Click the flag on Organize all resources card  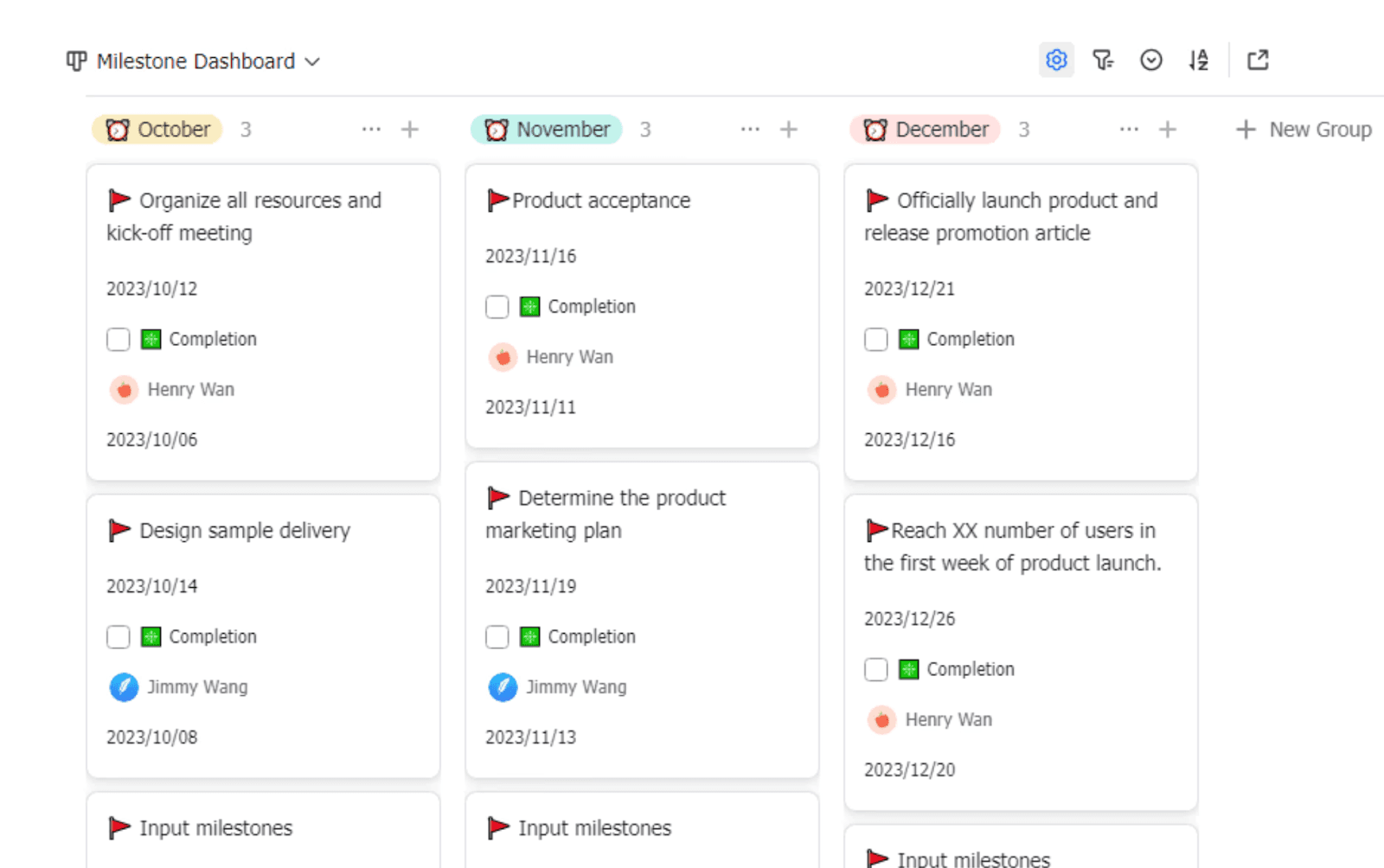click(x=119, y=200)
